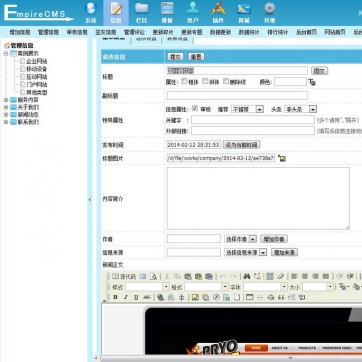Collapse the 案例展示 tree node
The width and height of the screenshot is (362, 362).
(6, 53)
